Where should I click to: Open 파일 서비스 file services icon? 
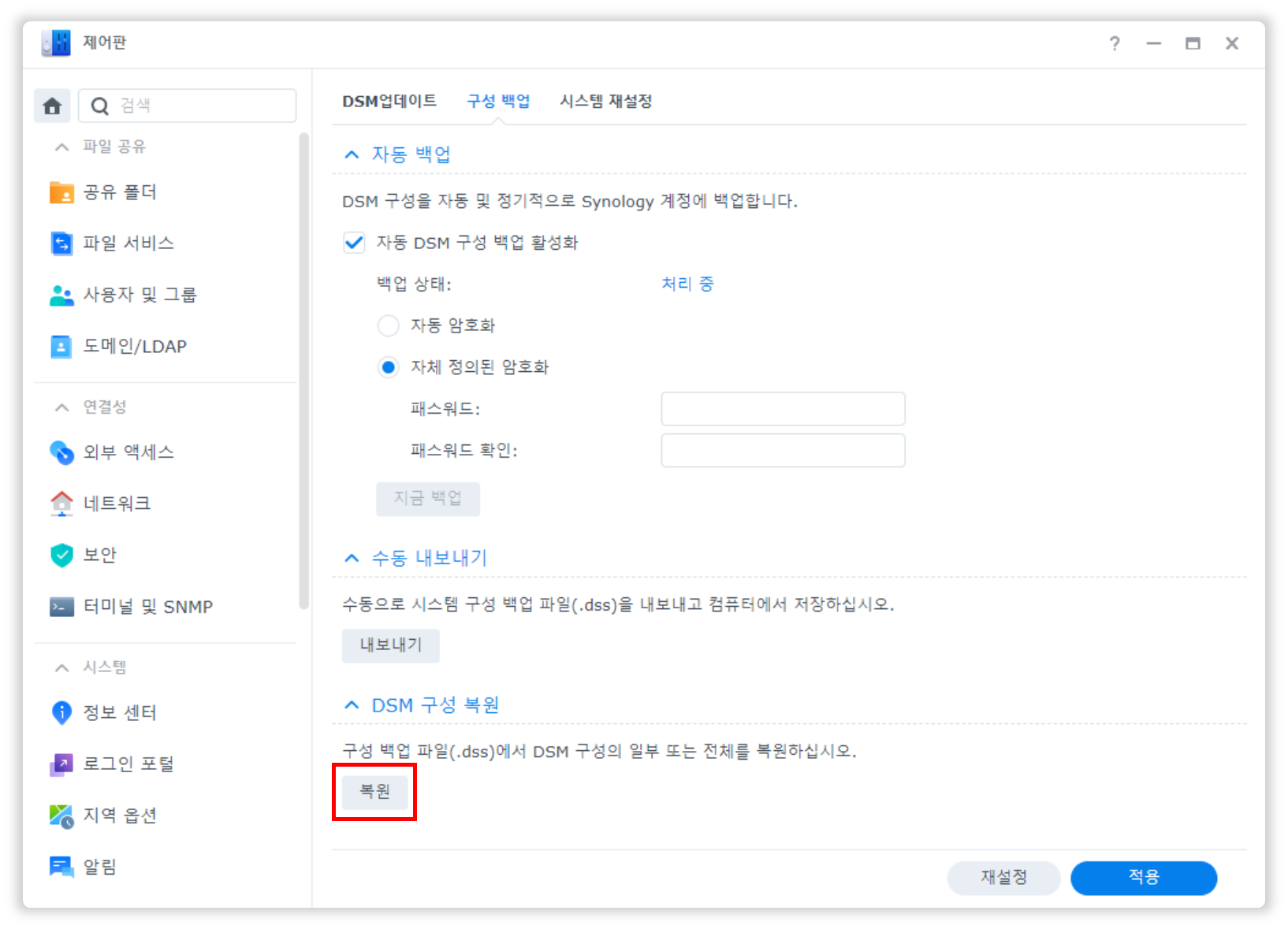pyautogui.click(x=61, y=243)
